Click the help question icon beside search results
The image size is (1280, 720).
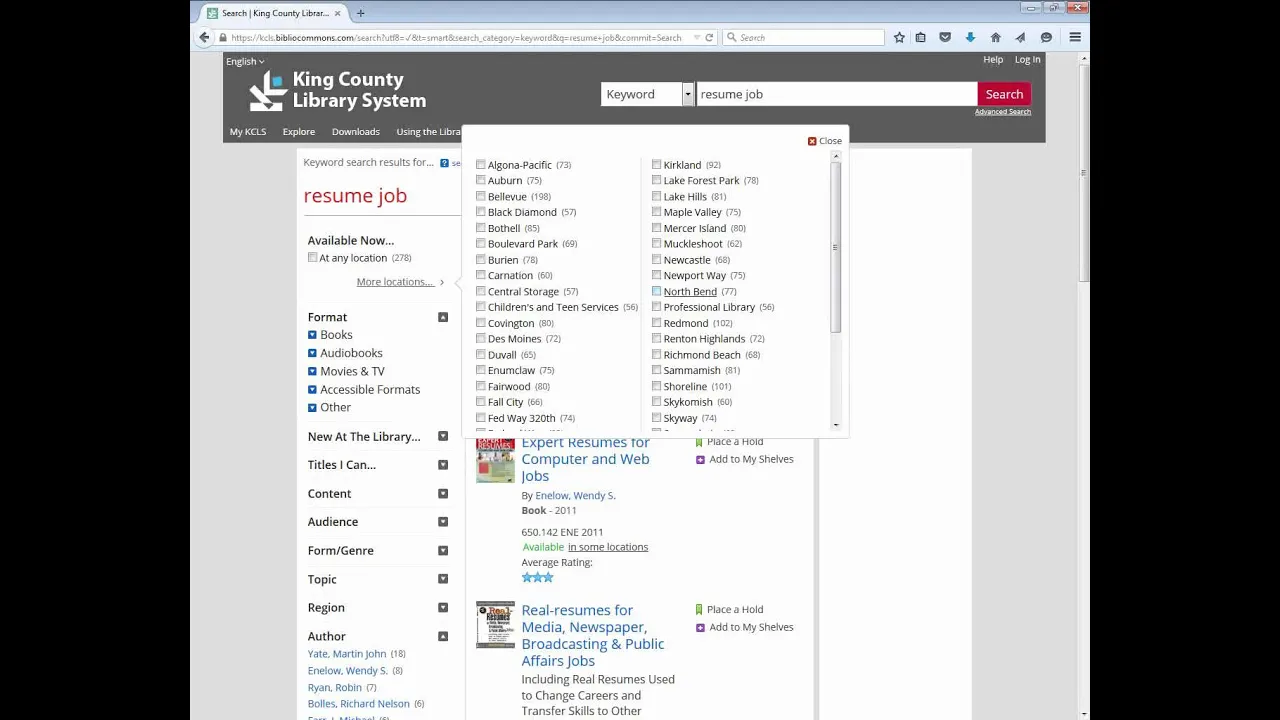pos(444,162)
